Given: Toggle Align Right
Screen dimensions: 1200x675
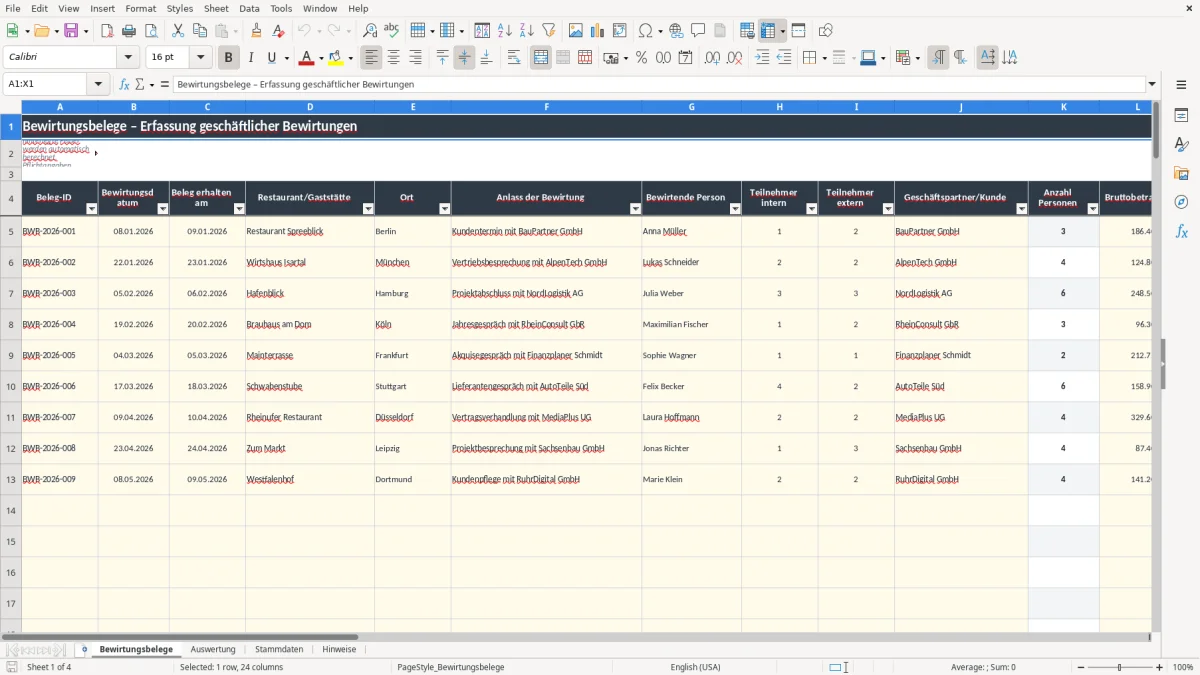Looking at the screenshot, I should 415,58.
